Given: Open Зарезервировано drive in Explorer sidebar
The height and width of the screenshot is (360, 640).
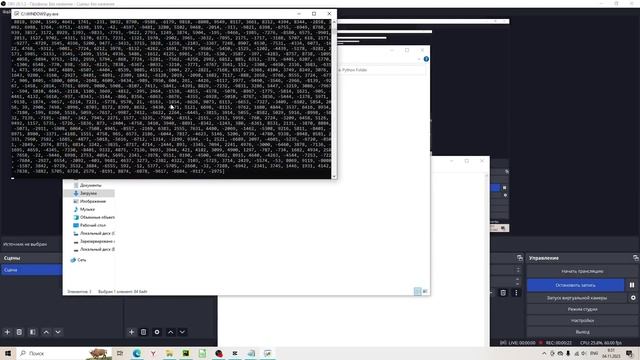Looking at the screenshot, I should point(94,241).
